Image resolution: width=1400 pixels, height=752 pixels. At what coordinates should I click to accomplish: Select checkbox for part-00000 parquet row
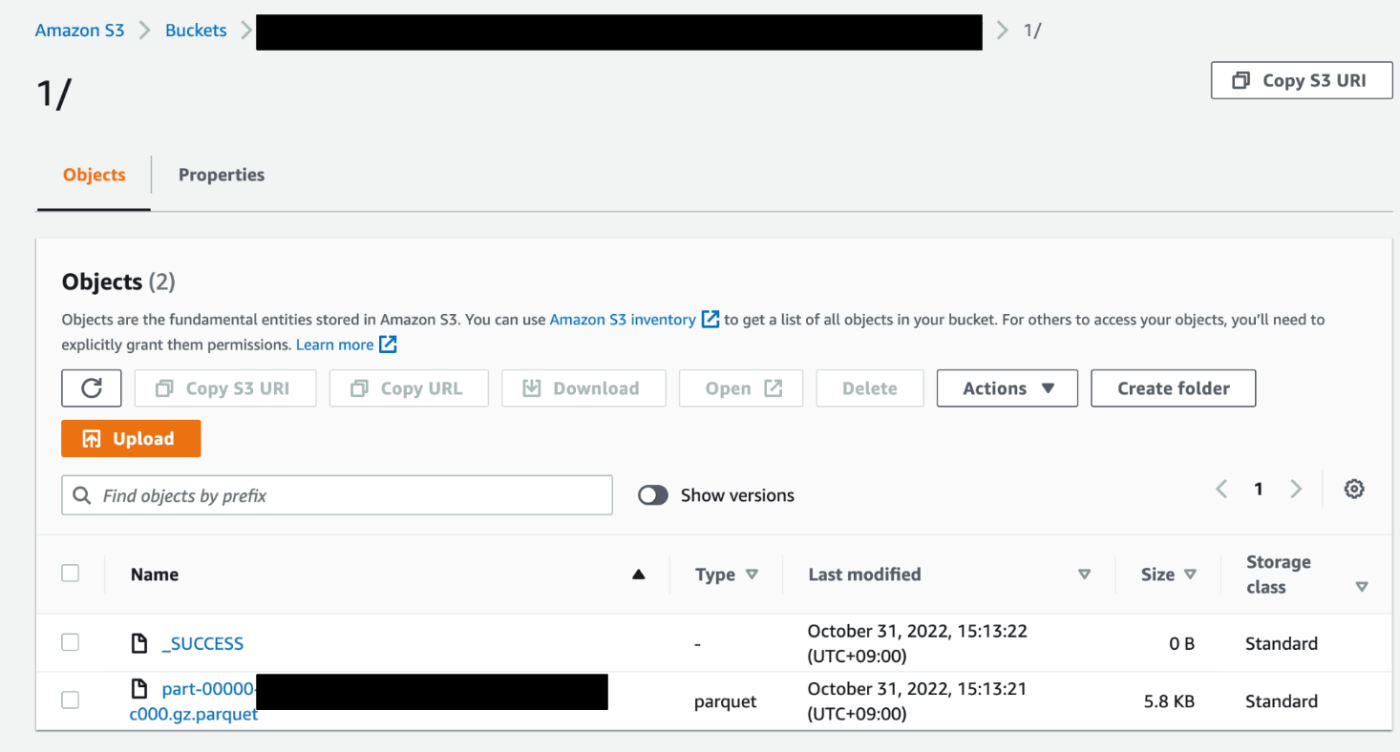pos(70,700)
